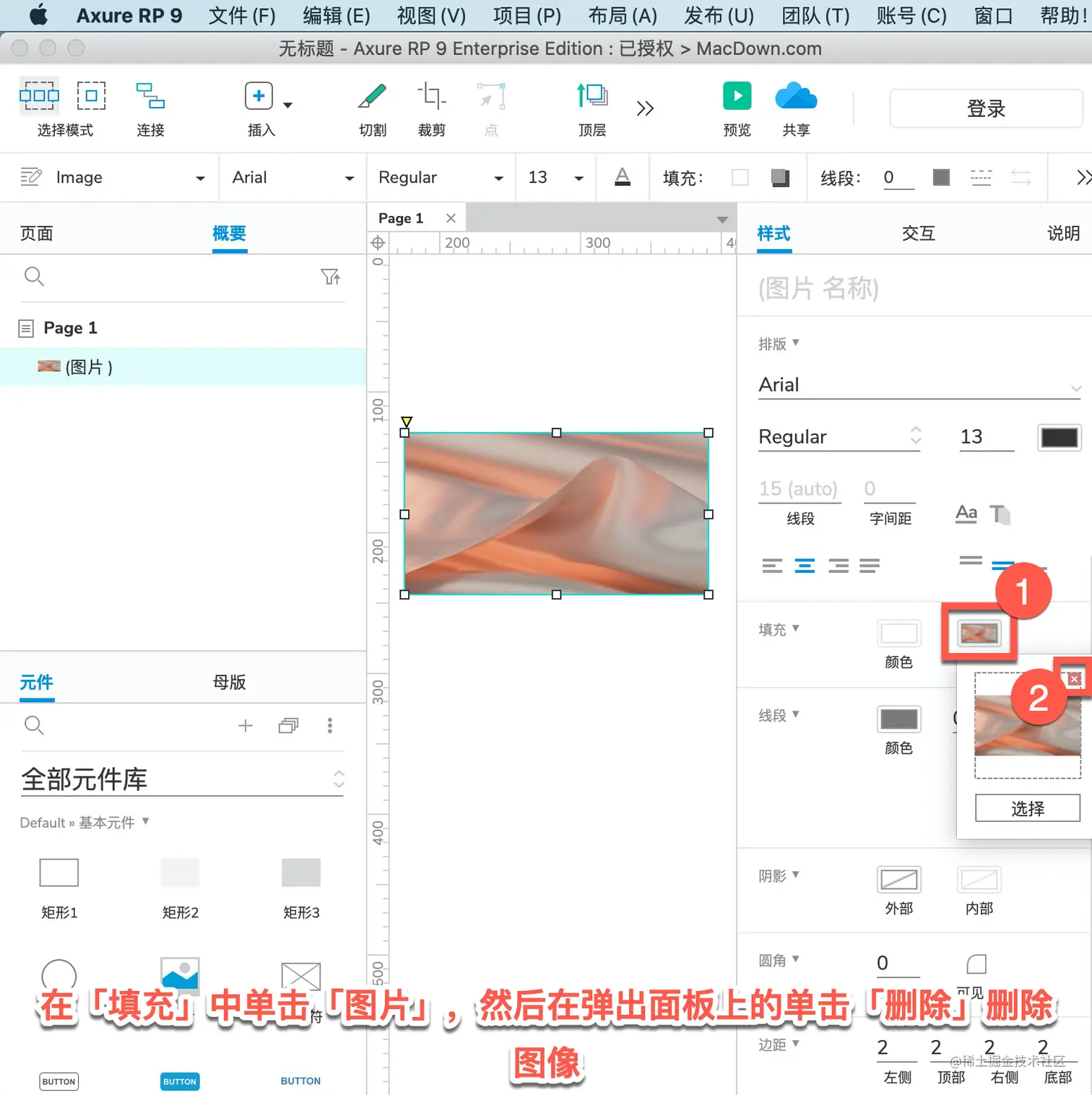Show more toolbar items chevron

[x=645, y=108]
